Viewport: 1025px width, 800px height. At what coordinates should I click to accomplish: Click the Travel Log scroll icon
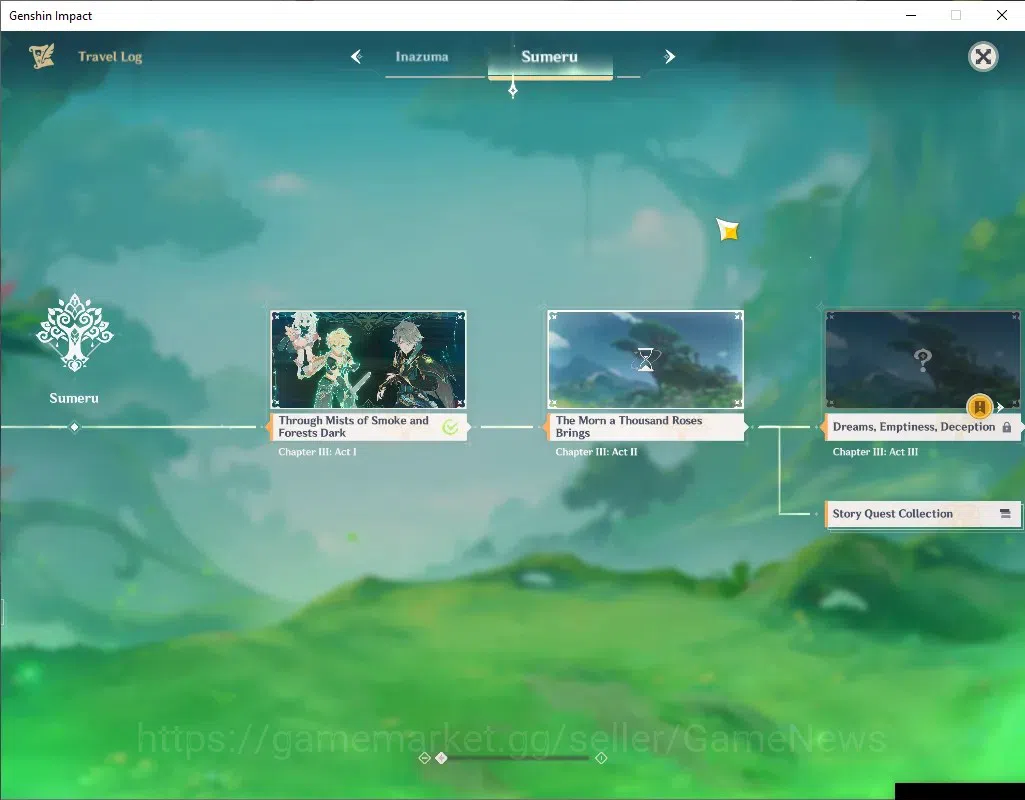pos(42,56)
